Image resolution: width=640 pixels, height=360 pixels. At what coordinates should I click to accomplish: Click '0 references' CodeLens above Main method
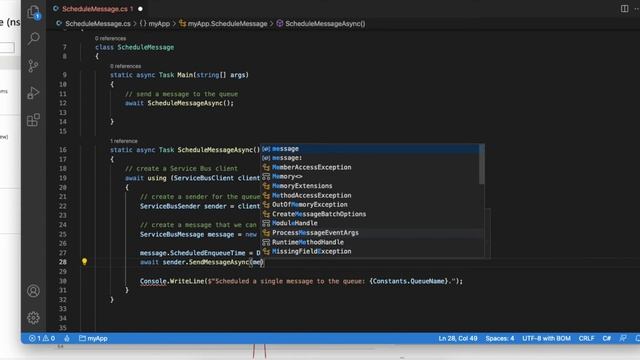pos(125,66)
